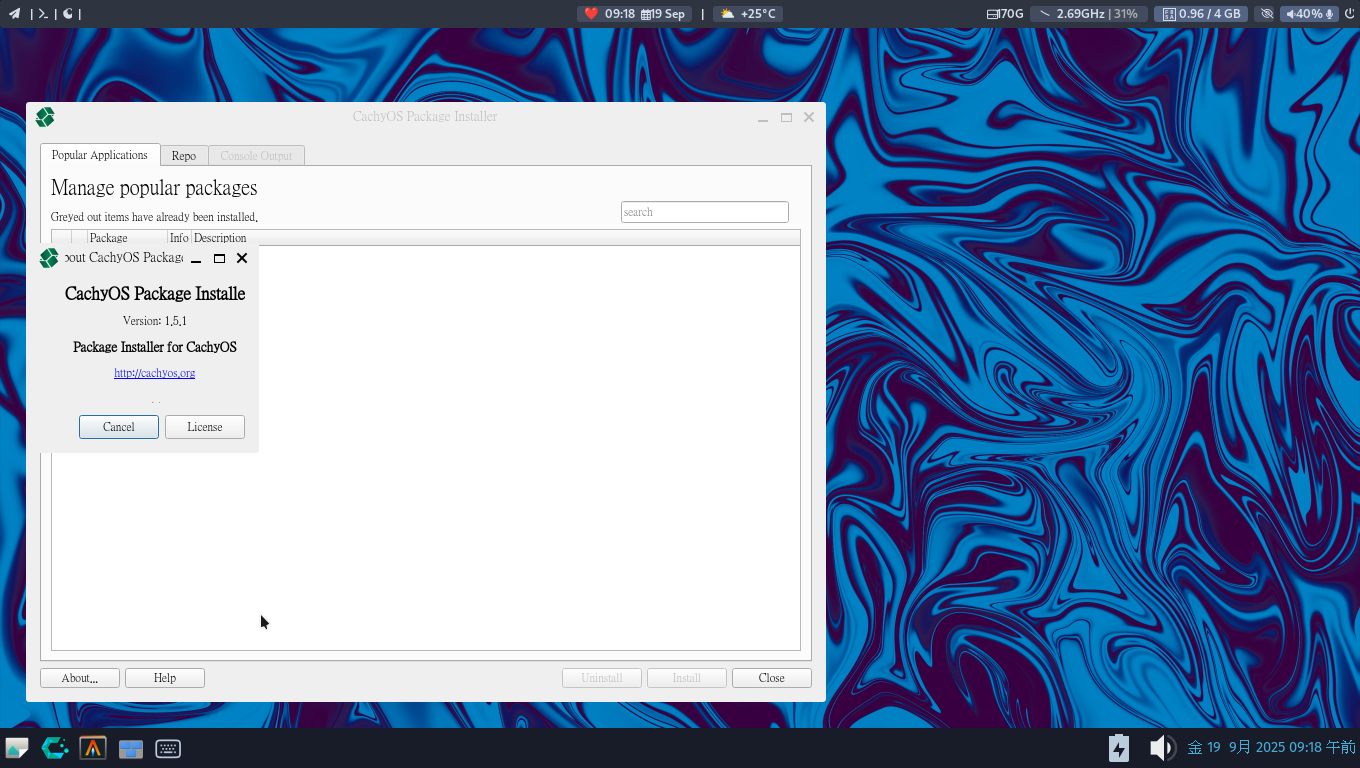1360x768 pixels.
Task: Open the CachyOS teal logo app in taskbar
Action: [x=55, y=748]
